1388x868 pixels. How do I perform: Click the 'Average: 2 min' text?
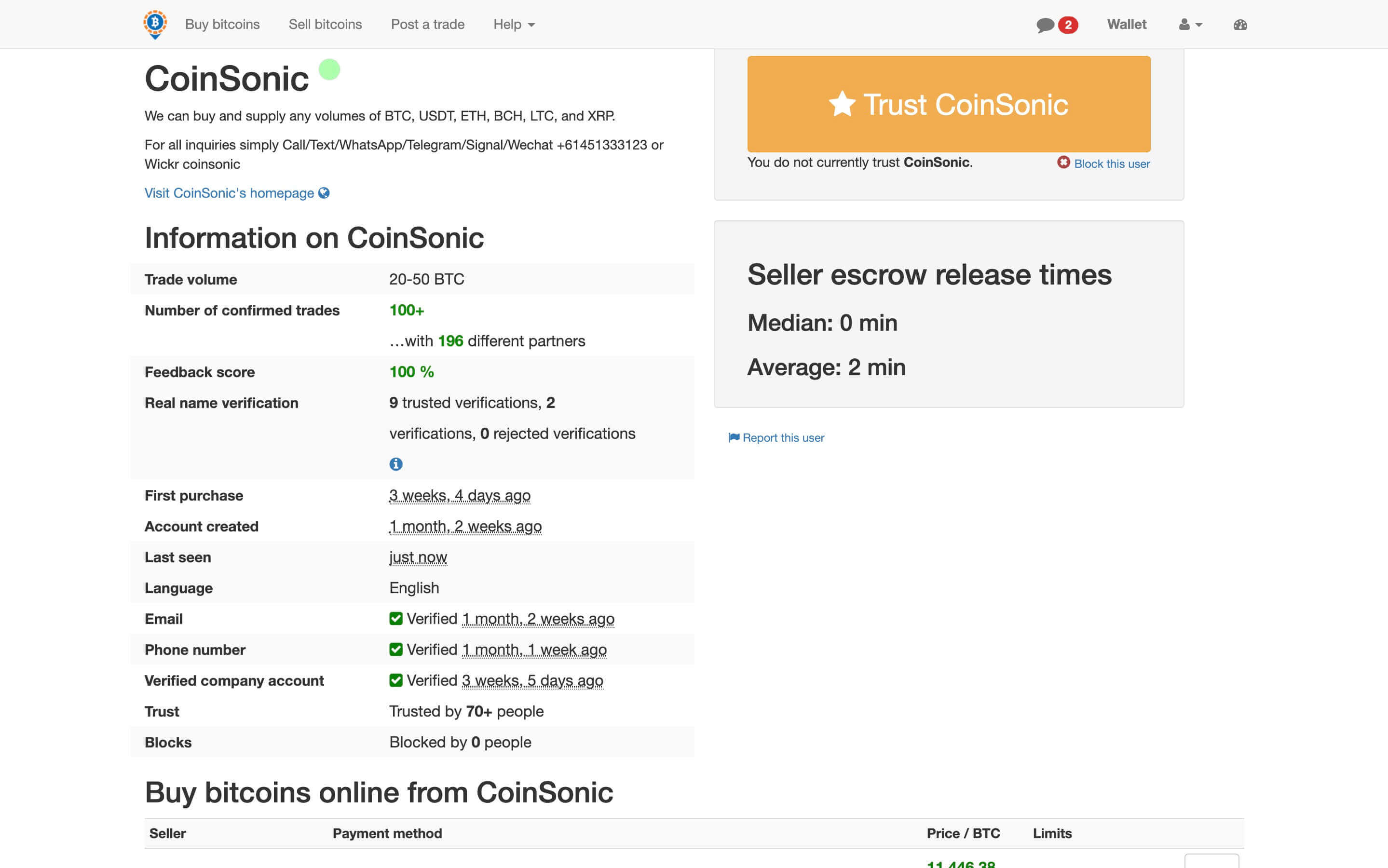coord(826,367)
